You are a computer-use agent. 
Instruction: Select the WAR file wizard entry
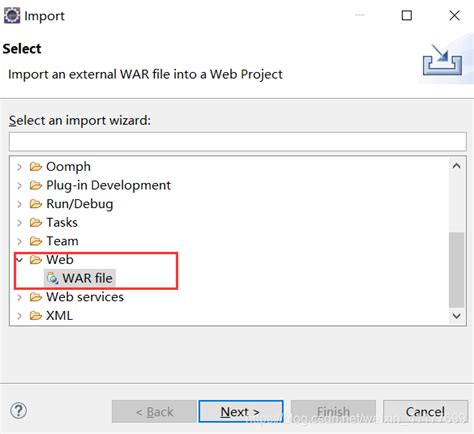pyautogui.click(x=80, y=278)
